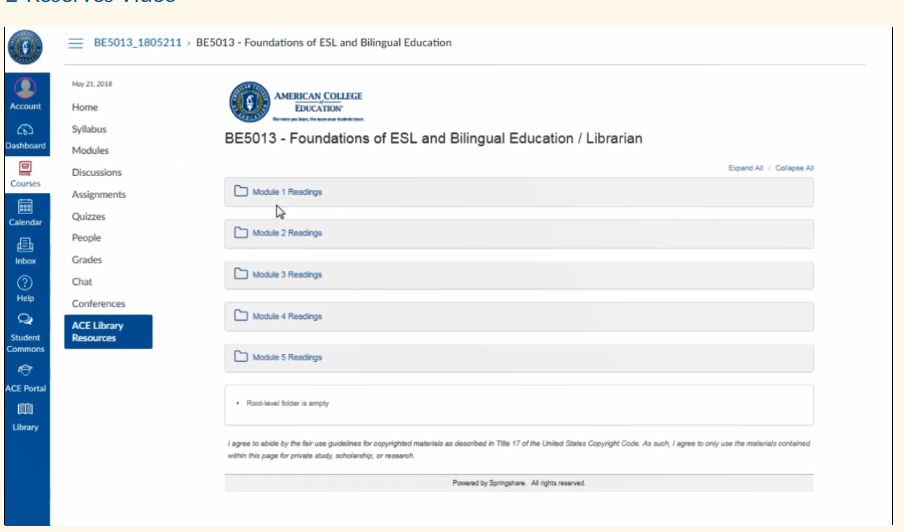Click the BE5013_1805211 breadcrumb link
The image size is (904, 532).
click(137, 43)
